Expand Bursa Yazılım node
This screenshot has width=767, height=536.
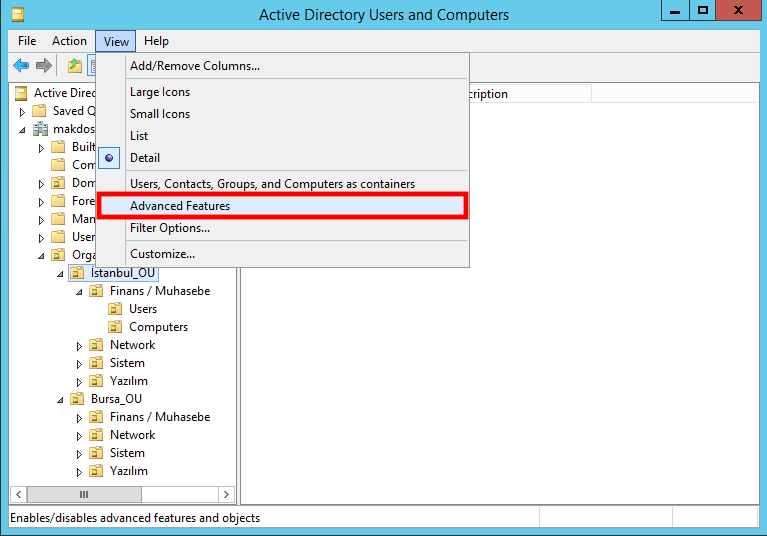[x=79, y=472]
